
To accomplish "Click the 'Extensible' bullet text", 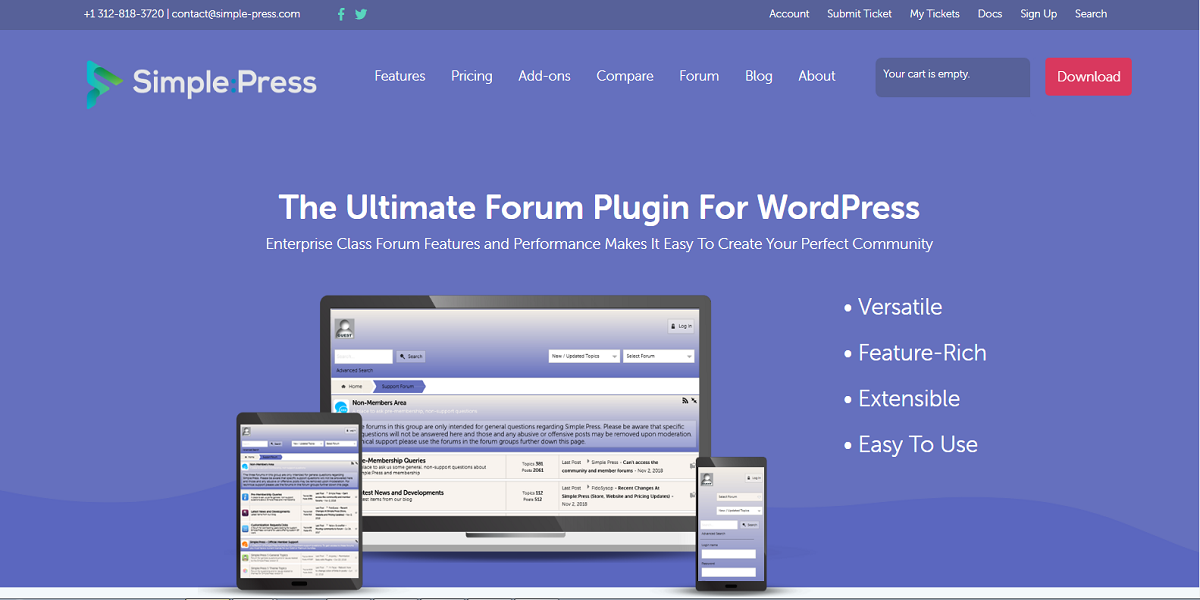I will pos(909,398).
